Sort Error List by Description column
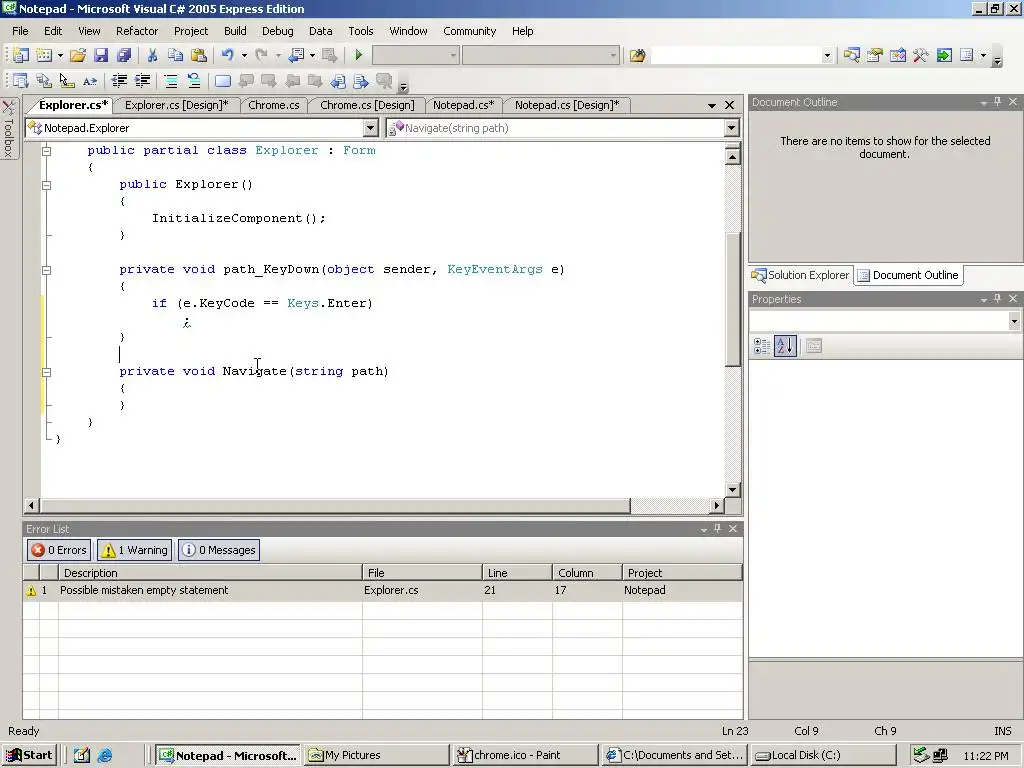The image size is (1024, 768). point(210,573)
